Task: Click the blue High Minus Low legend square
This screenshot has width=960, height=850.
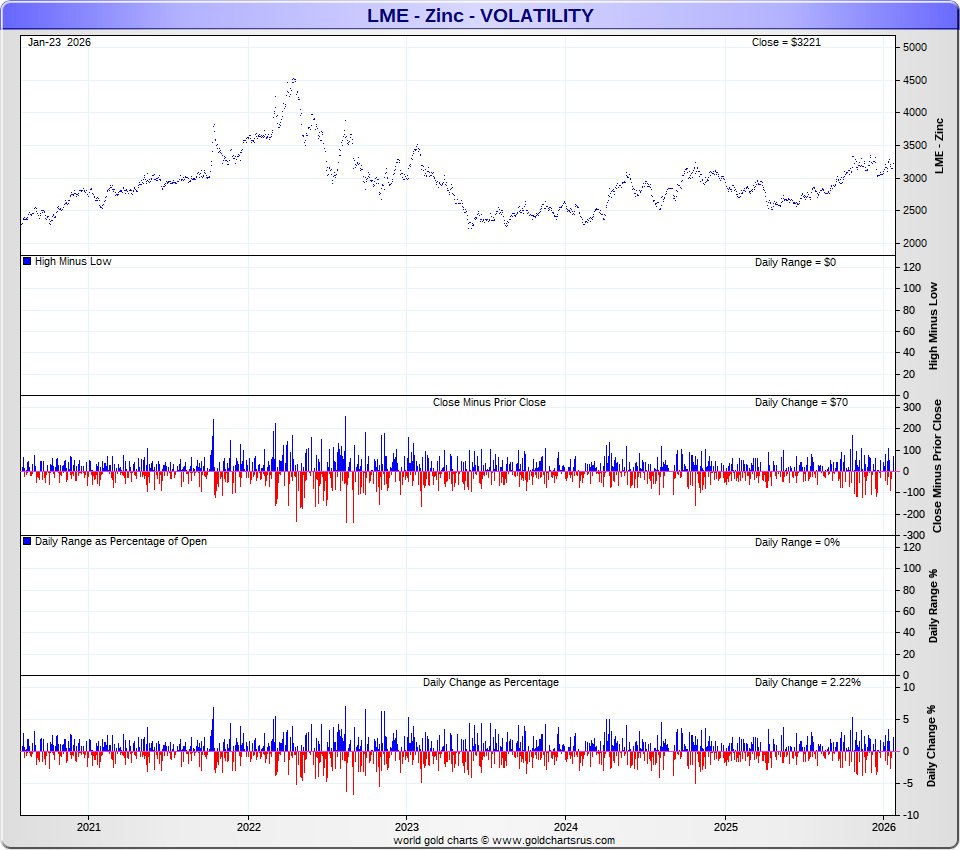Action: tap(27, 262)
